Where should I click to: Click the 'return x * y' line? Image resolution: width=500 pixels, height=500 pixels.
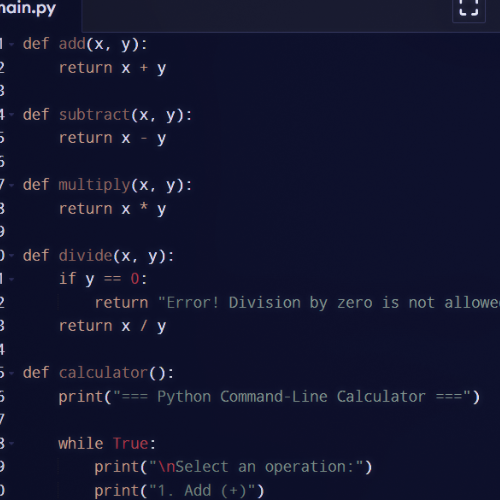pyautogui.click(x=112, y=209)
